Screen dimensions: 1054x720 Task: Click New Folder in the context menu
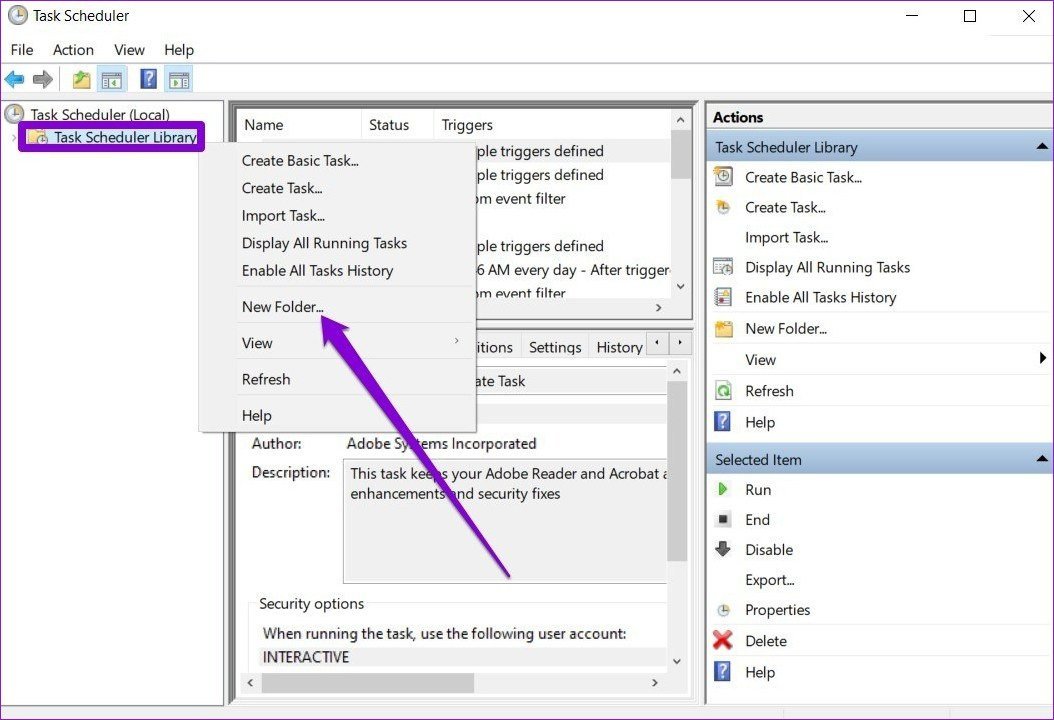pyautogui.click(x=283, y=307)
